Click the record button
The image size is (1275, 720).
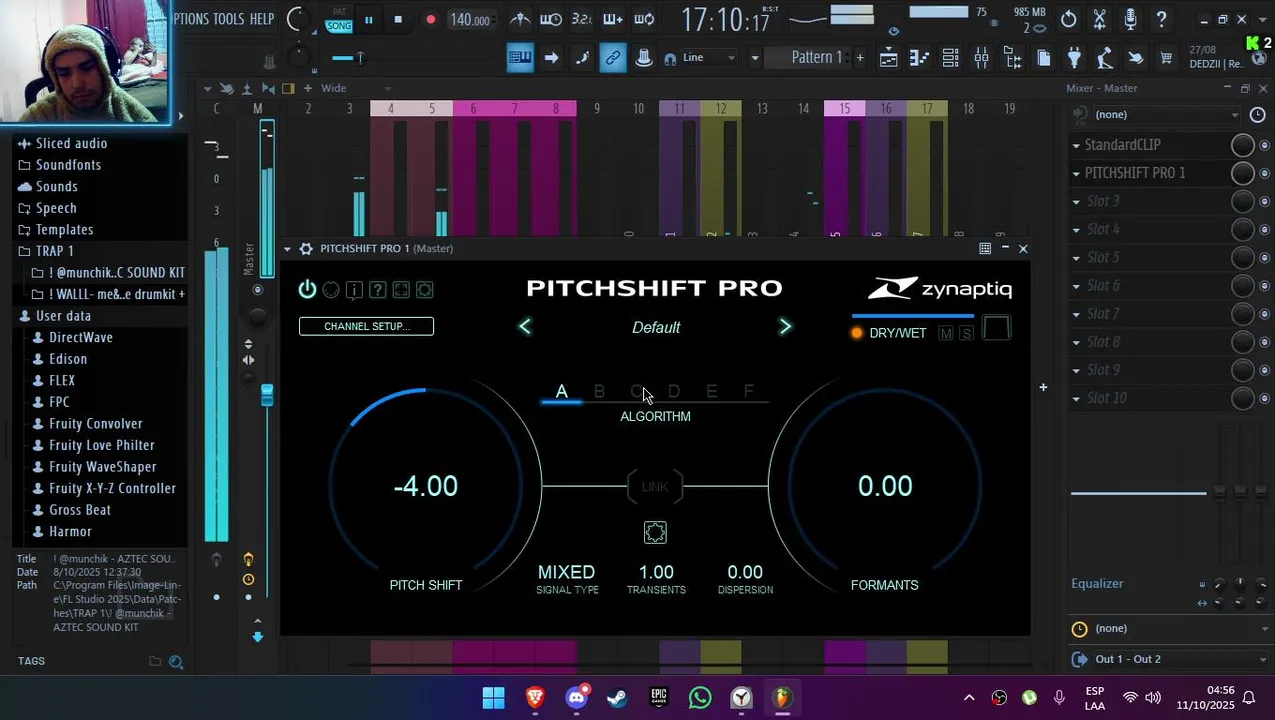[x=431, y=20]
